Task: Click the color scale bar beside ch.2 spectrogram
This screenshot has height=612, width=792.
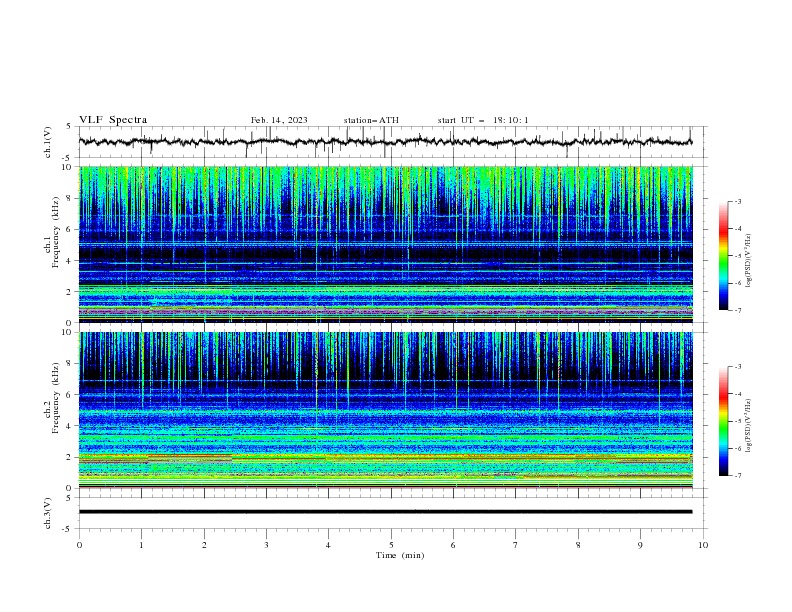Action: click(x=724, y=421)
